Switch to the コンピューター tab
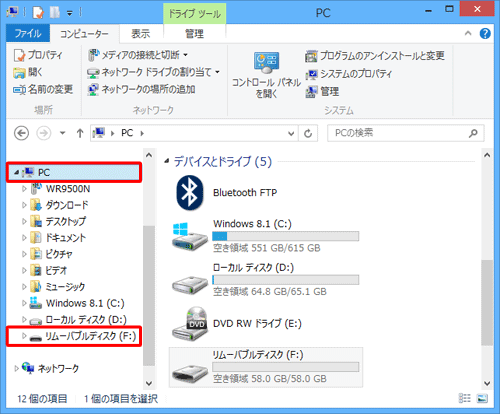Viewport: 500px width, 414px height. [84, 34]
